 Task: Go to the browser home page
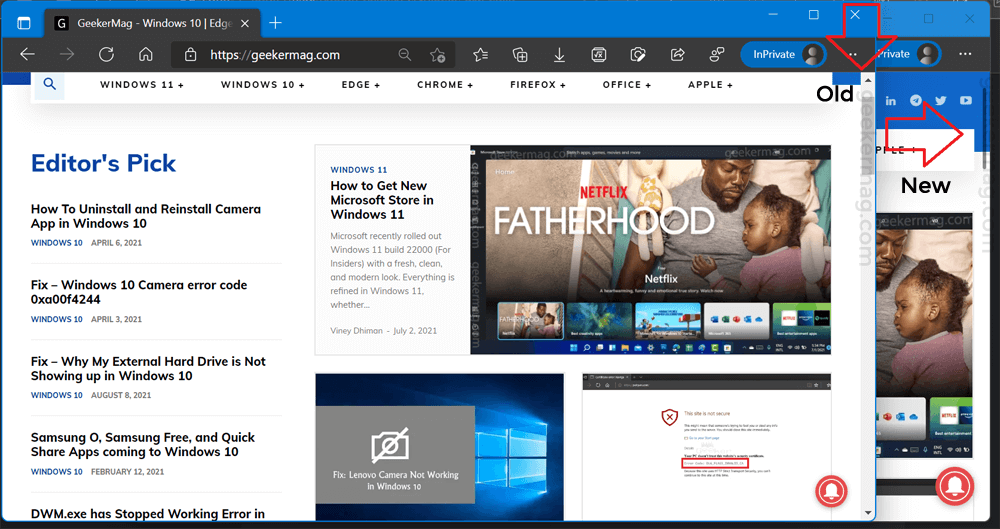145,55
